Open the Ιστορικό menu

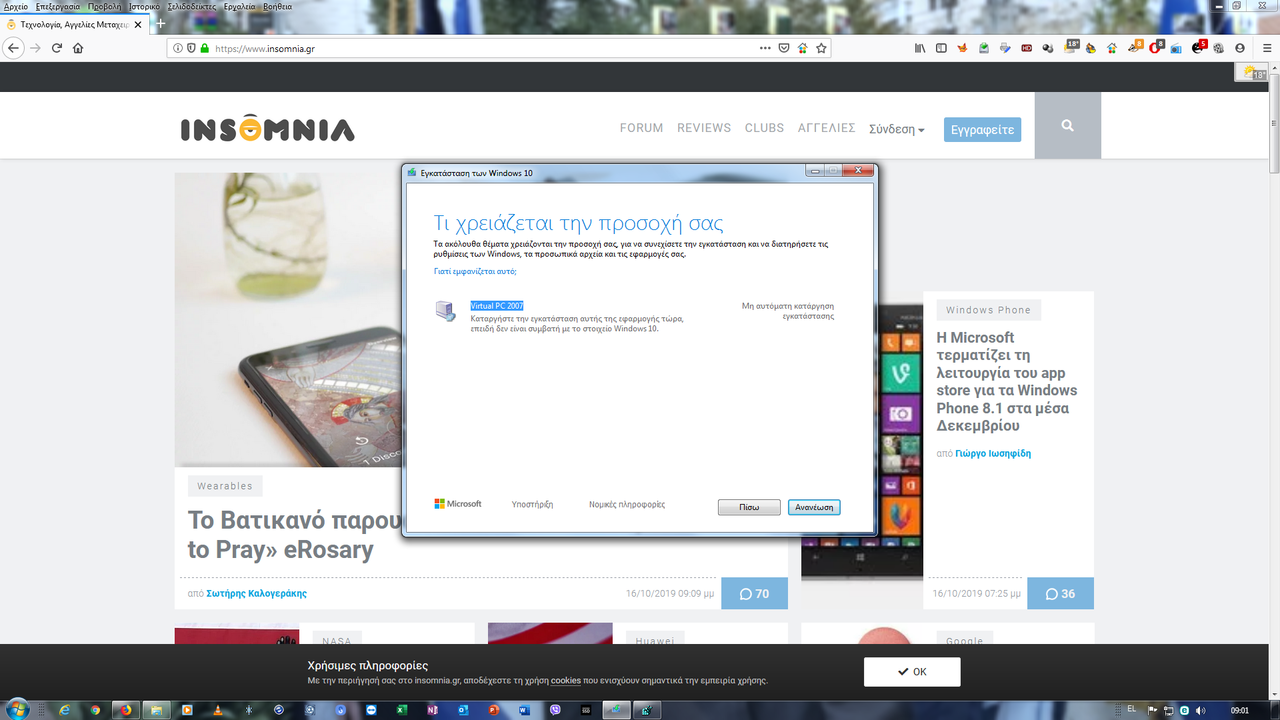point(144,6)
